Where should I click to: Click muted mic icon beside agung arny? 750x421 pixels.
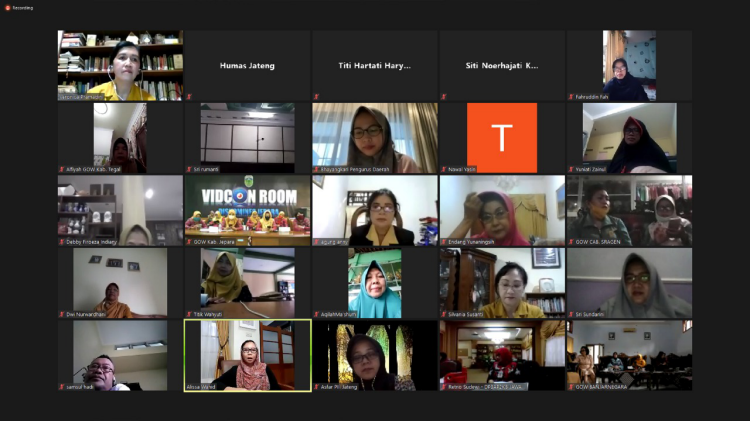[x=316, y=242]
